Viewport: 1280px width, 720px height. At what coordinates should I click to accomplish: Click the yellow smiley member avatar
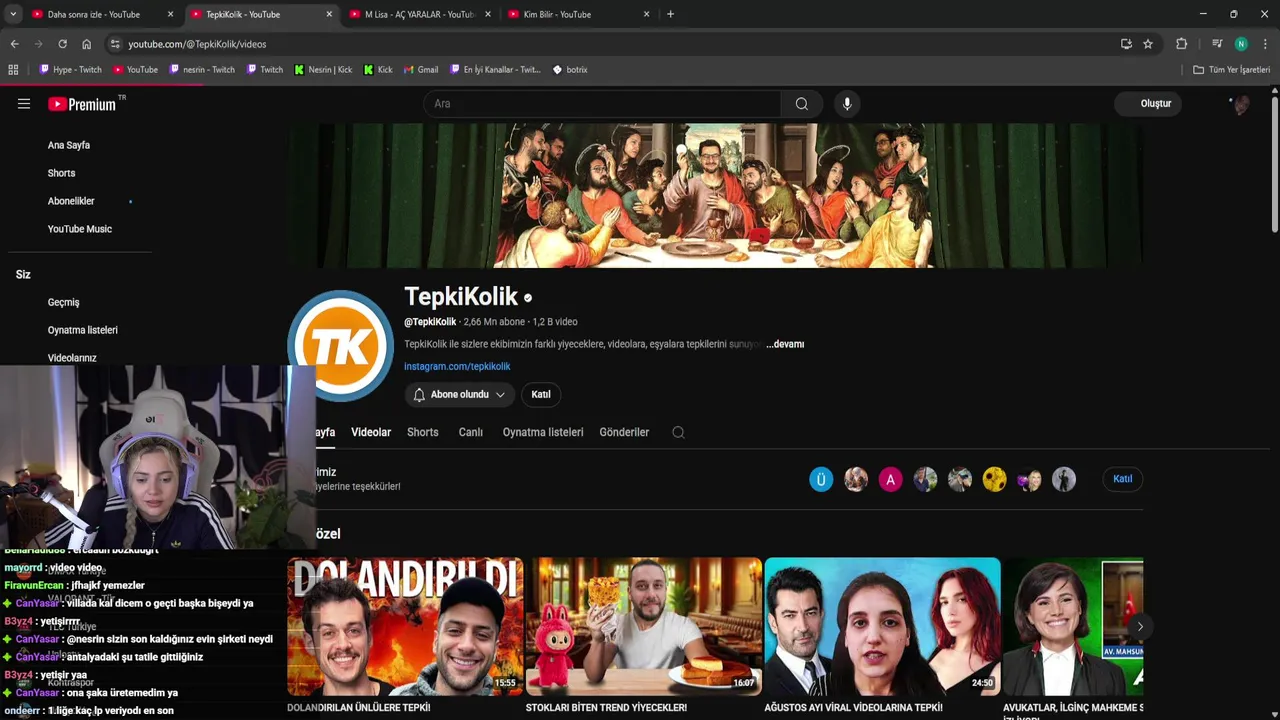[994, 479]
